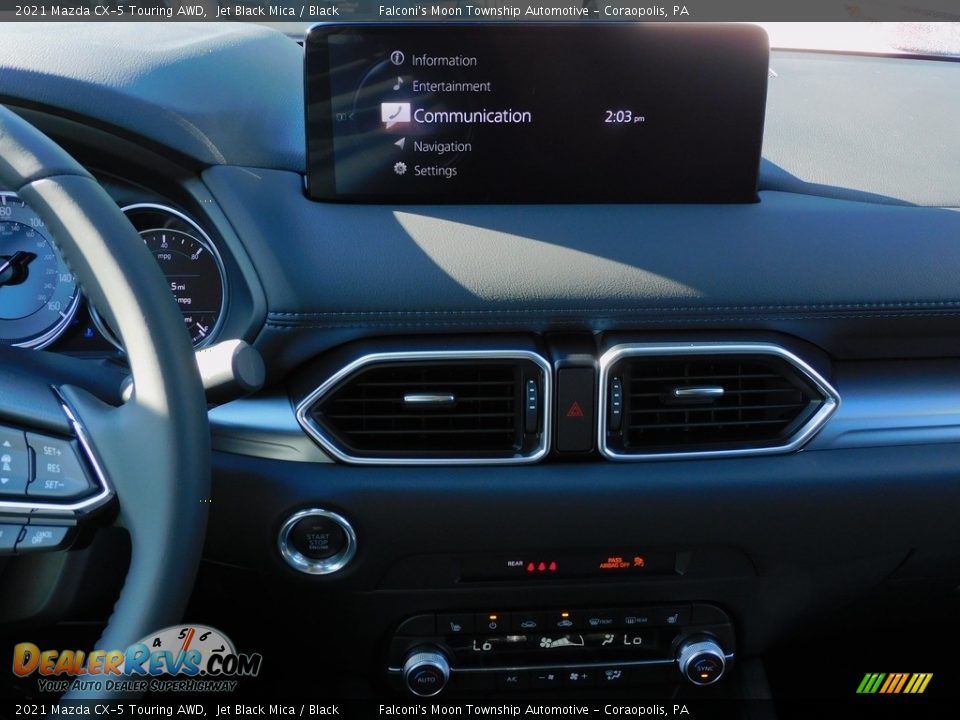Push the SET+ cruise control button
This screenshot has width=960, height=720.
pos(51,451)
